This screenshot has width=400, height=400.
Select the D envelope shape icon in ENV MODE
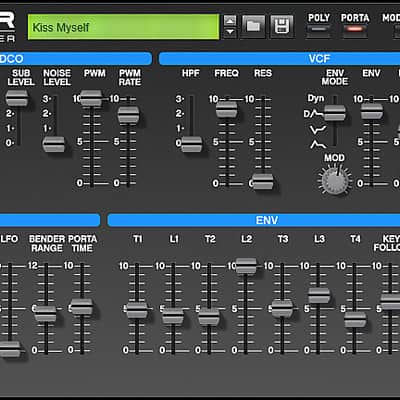coord(313,114)
